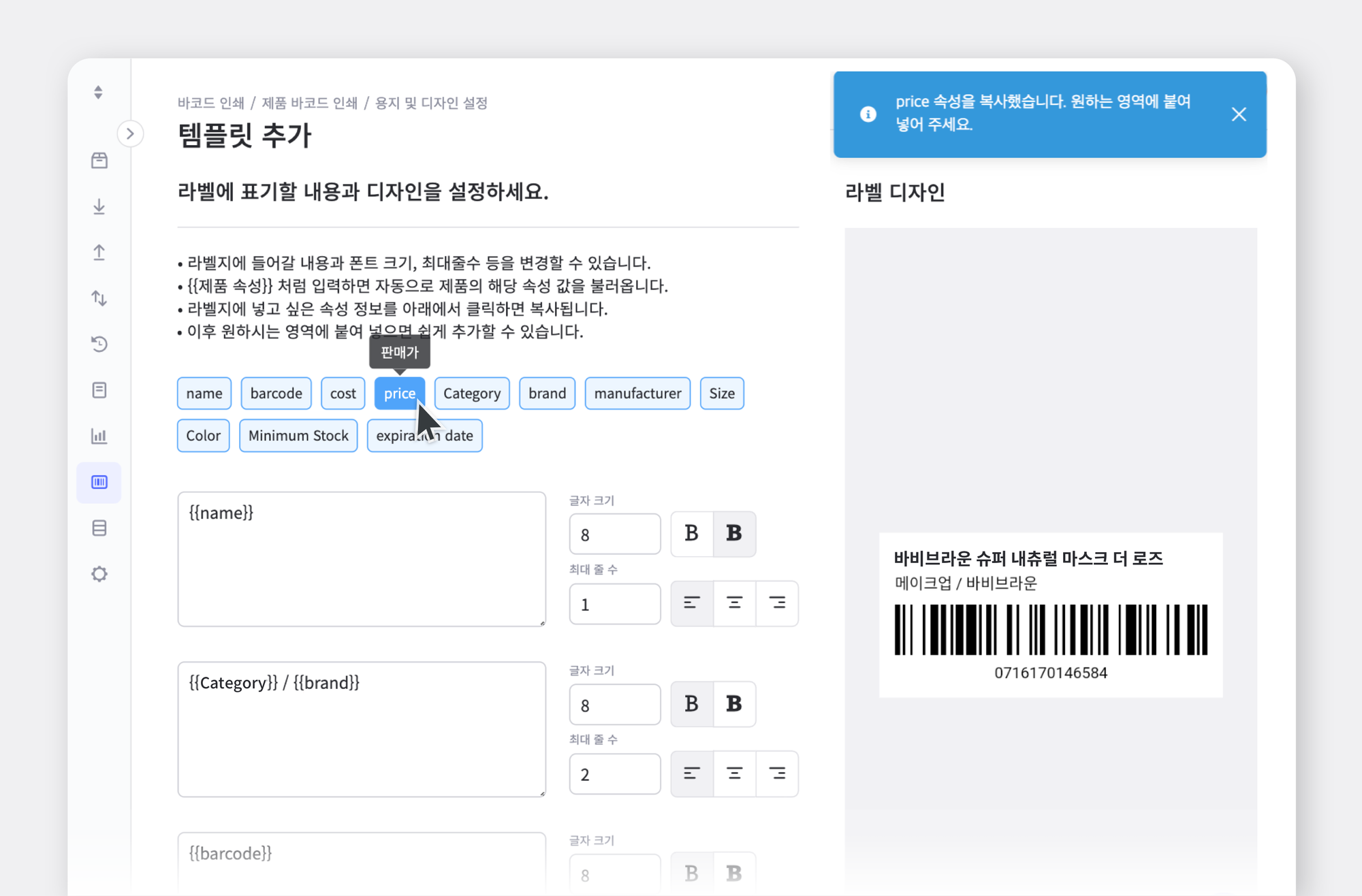Screen dimensions: 1362x896
Task: Align {{name}} text center
Action: point(734,603)
